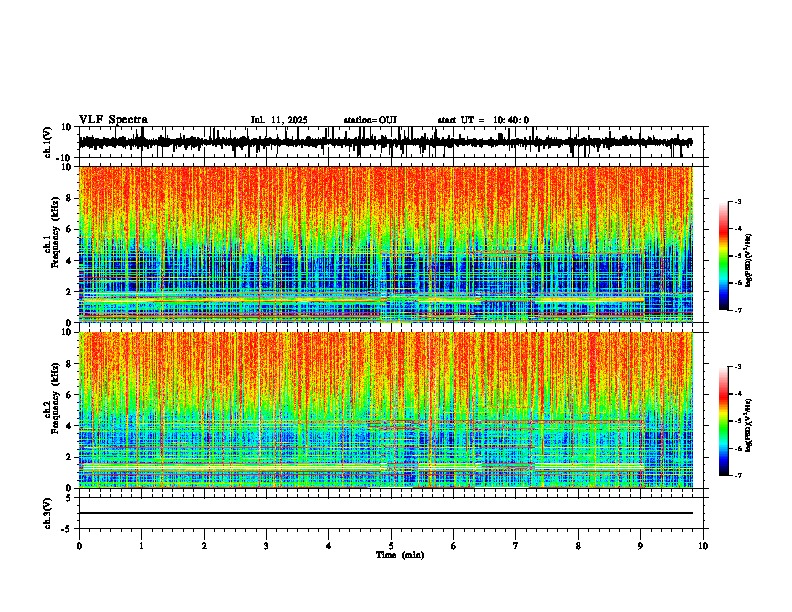Click the ch.3 axis lower tick label -5
792x612 pixels.
click(x=68, y=529)
